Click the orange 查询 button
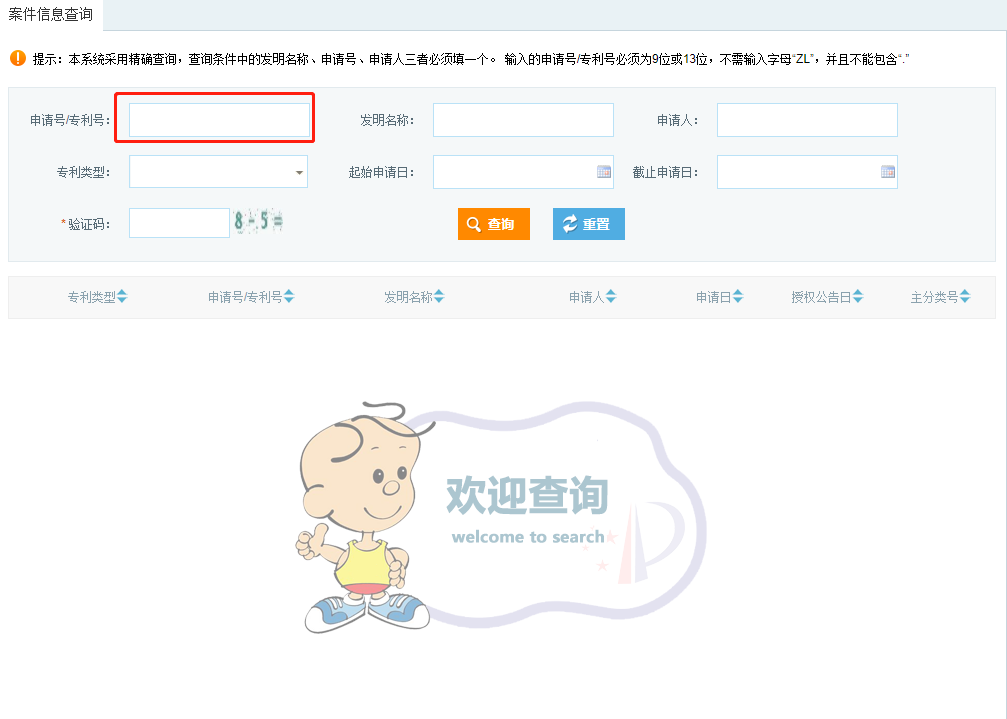The width and height of the screenshot is (1007, 719). 494,224
